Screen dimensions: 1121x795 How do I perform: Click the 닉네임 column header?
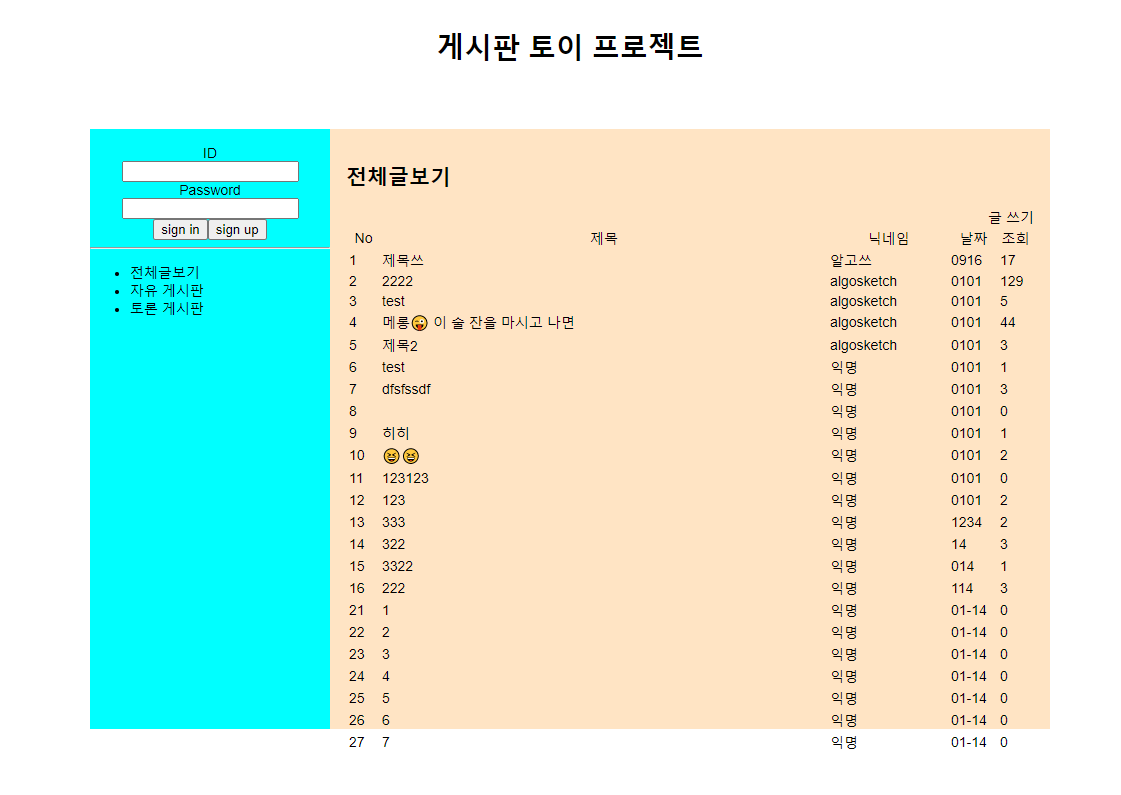point(889,238)
